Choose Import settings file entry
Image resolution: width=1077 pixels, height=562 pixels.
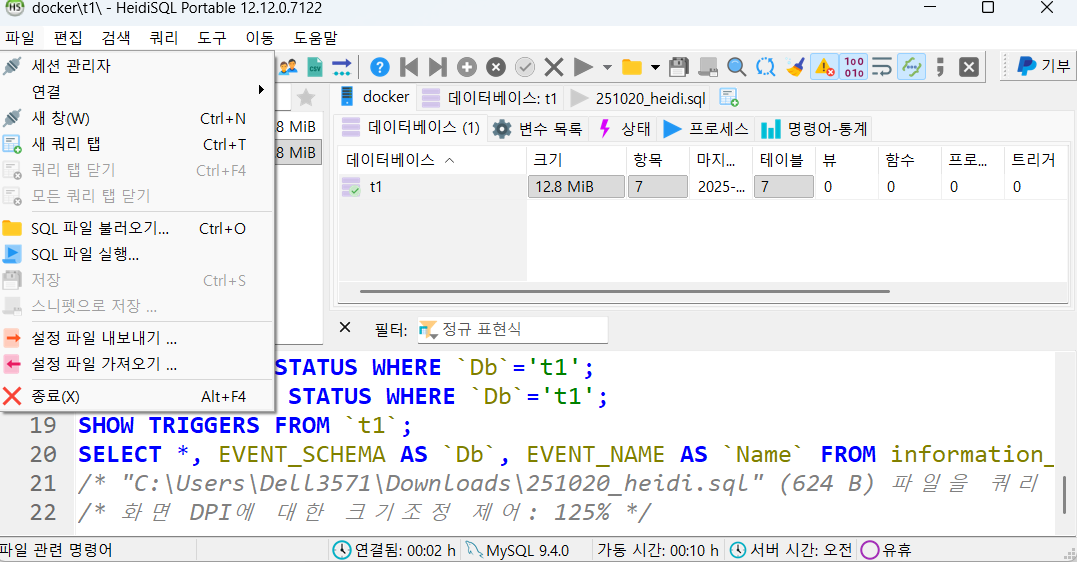tap(137, 364)
